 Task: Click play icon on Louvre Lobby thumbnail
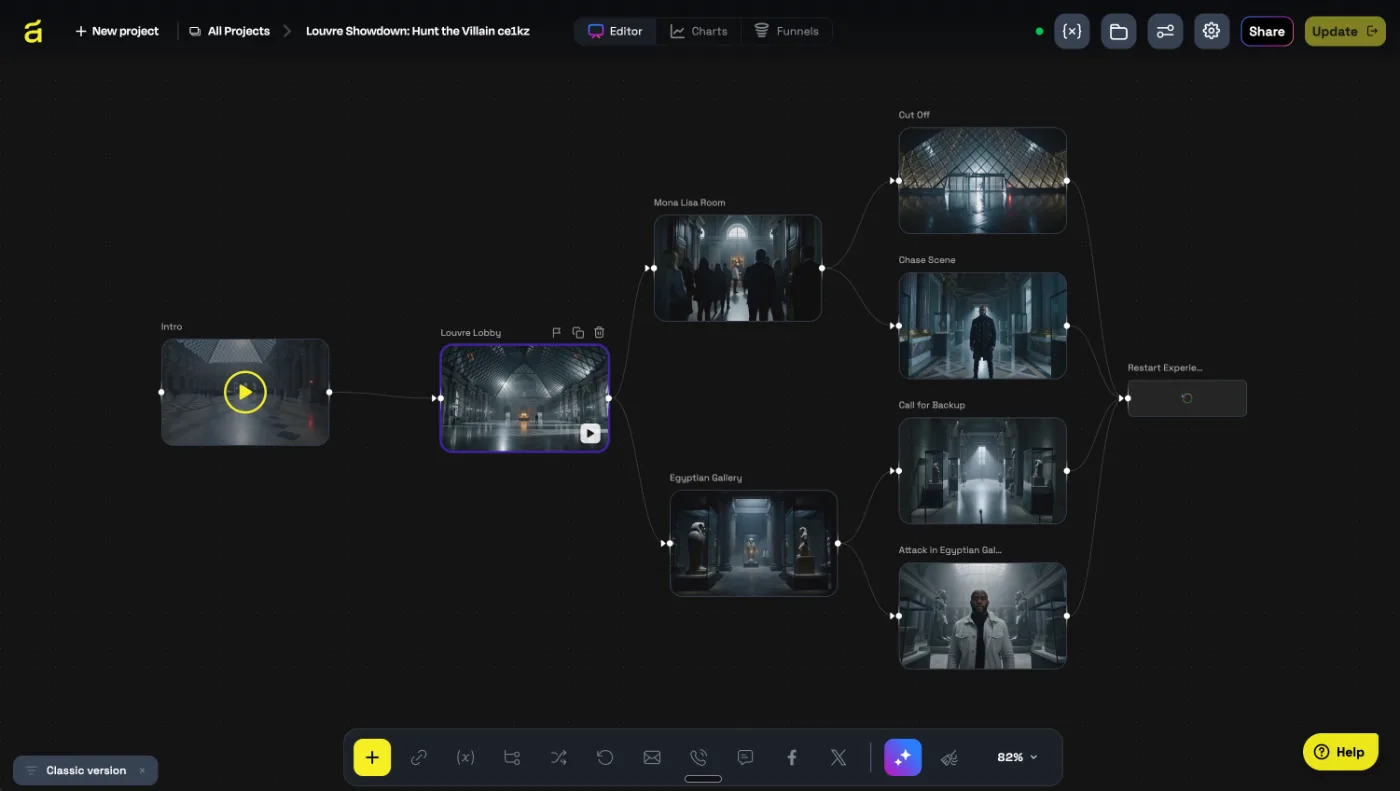(590, 433)
